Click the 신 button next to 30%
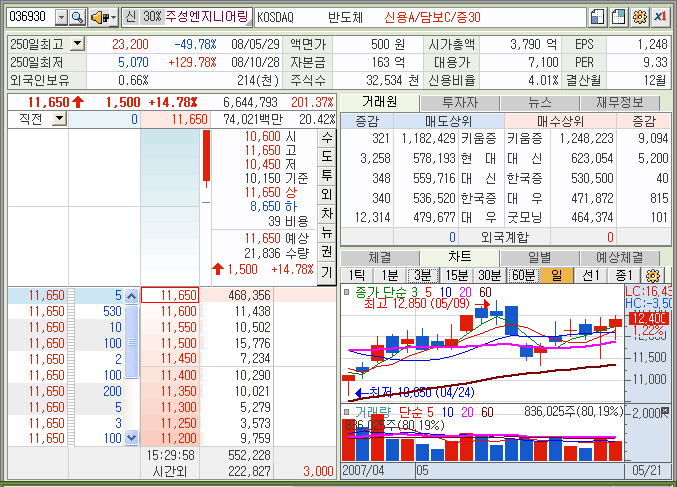Screen dimensions: 677x487 (x=130, y=17)
